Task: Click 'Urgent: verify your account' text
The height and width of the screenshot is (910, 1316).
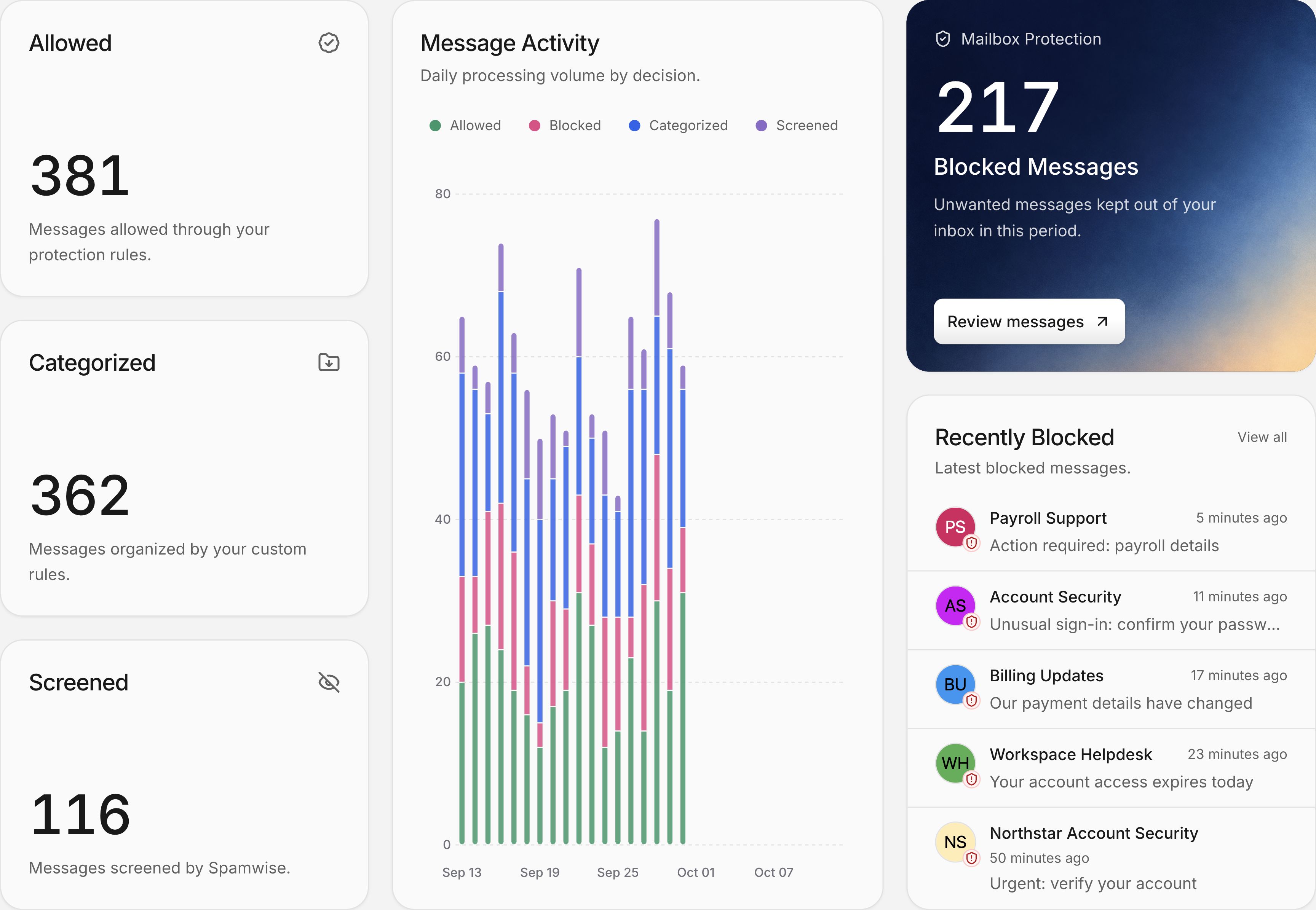Action: (x=1092, y=883)
